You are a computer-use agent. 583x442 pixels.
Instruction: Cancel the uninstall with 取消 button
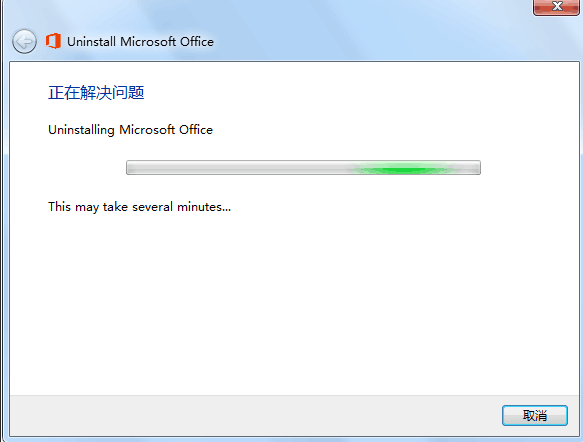click(x=535, y=415)
